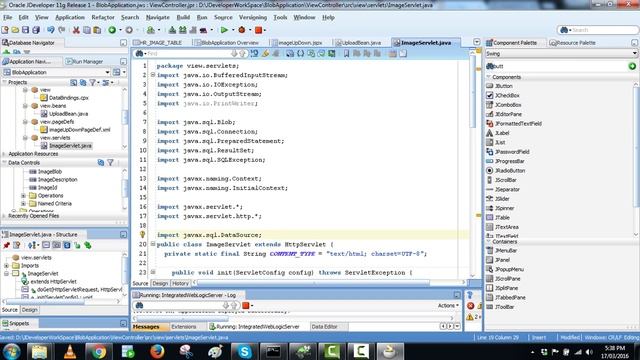This screenshot has width=640, height=360.
Task: Collapse the ImageServlet class fold on line 20
Action: coord(153,244)
